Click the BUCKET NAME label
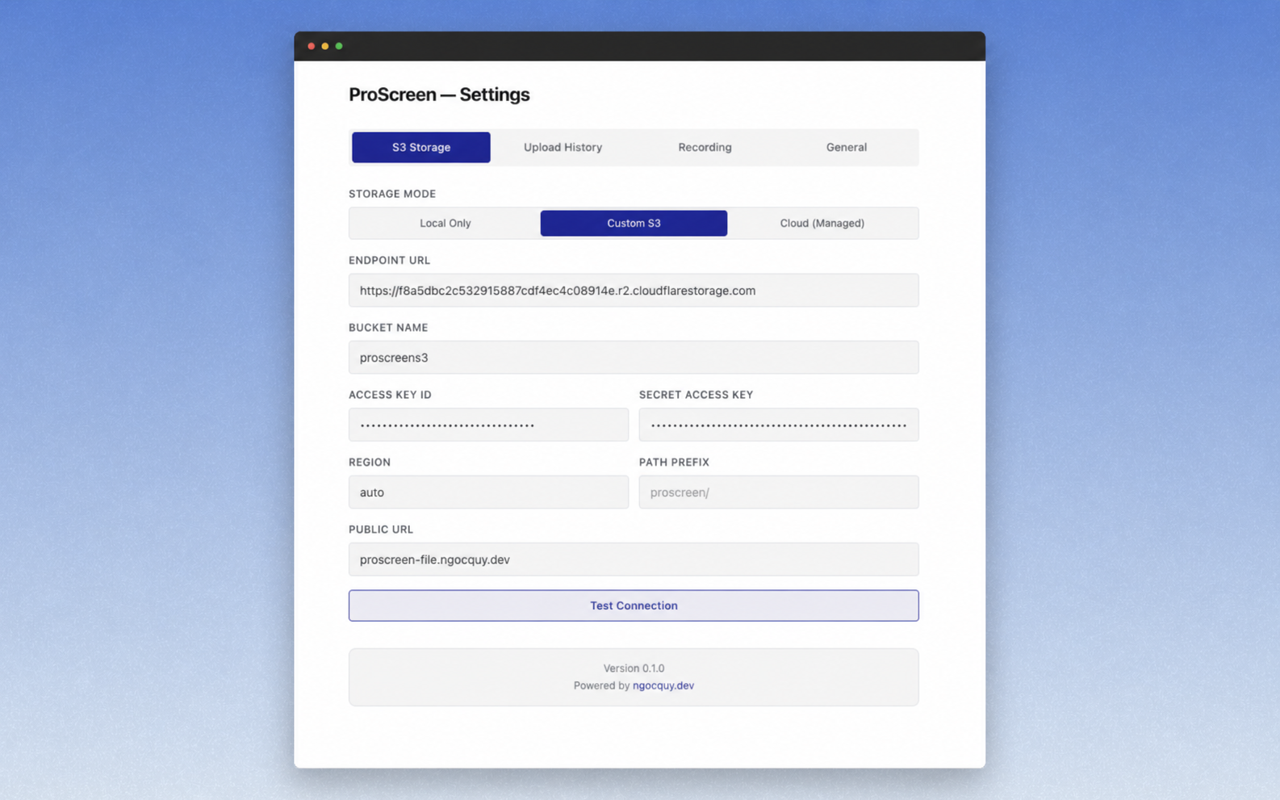1280x800 pixels. click(x=388, y=328)
